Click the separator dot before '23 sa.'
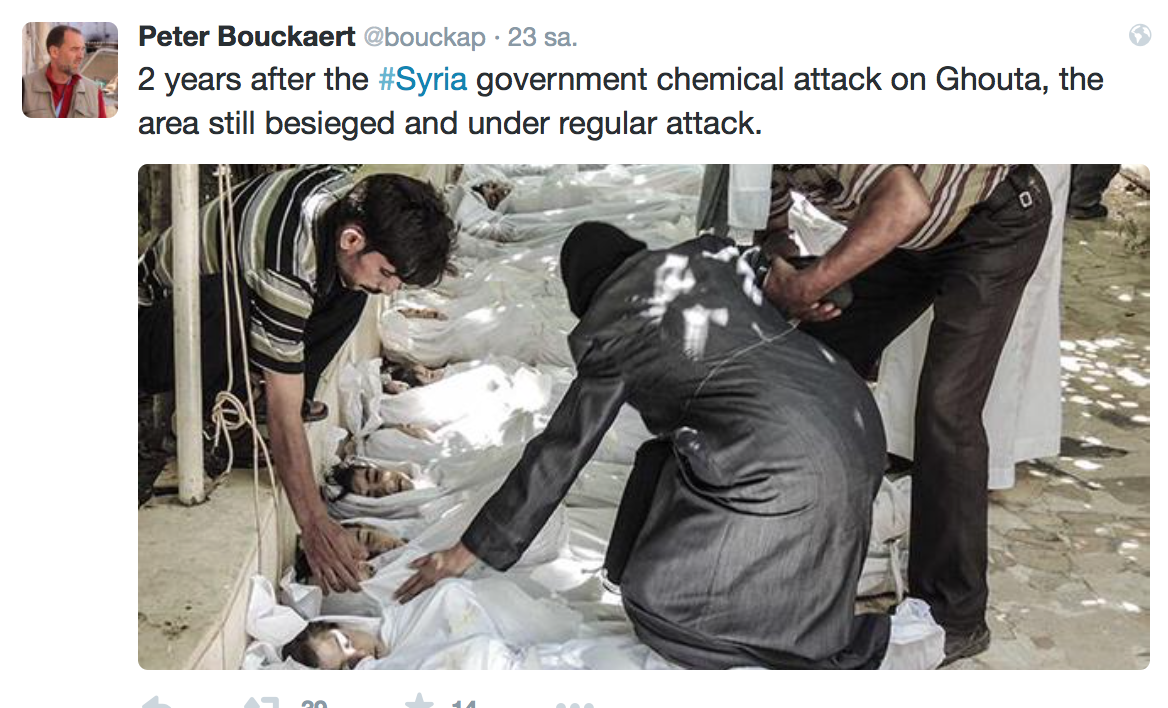 point(497,38)
